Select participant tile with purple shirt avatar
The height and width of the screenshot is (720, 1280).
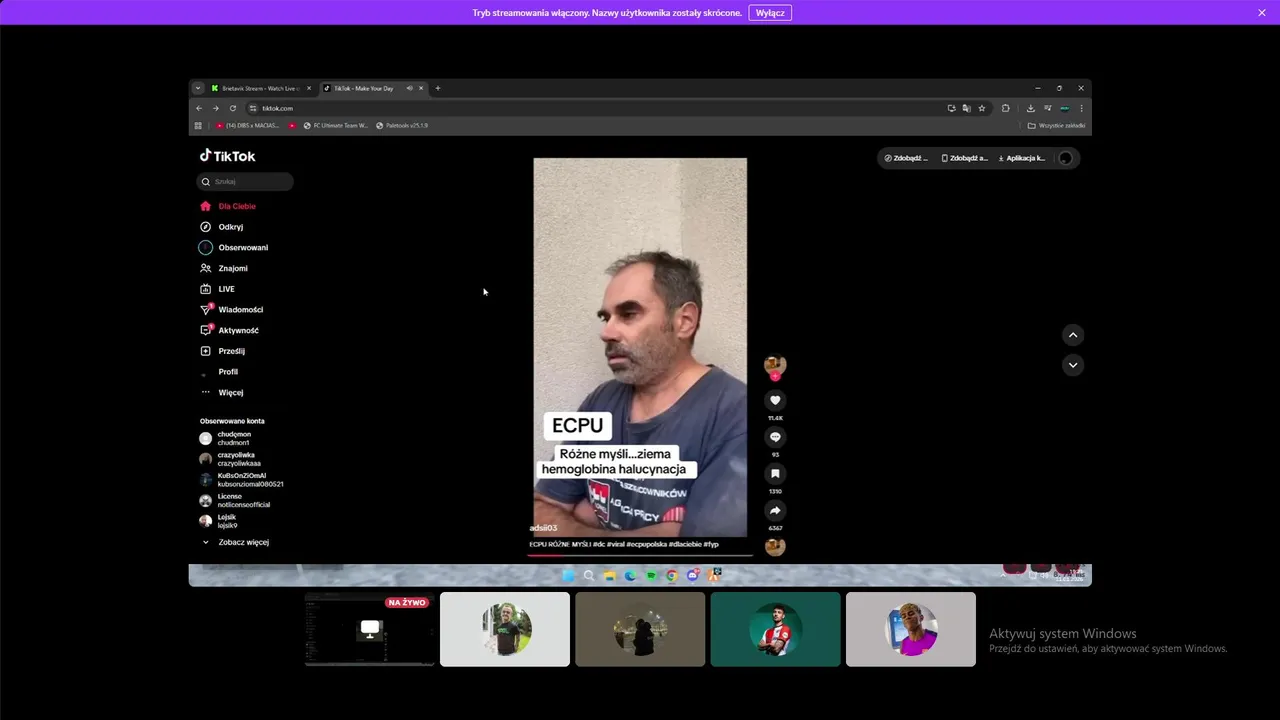tap(911, 629)
